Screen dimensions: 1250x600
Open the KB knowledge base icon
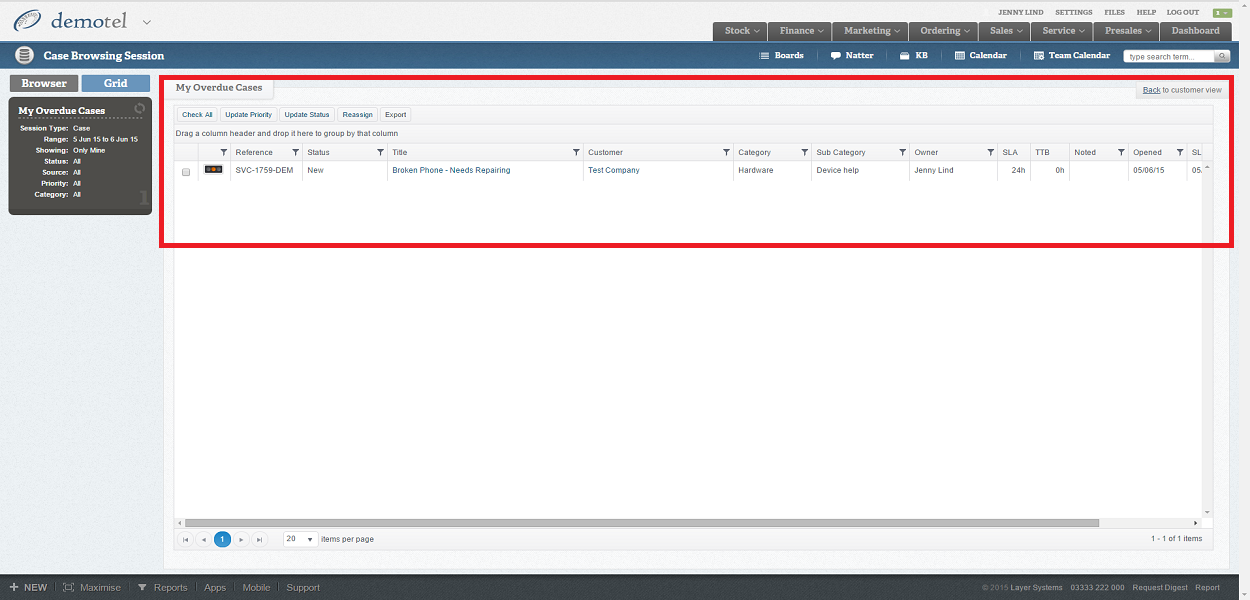point(904,56)
